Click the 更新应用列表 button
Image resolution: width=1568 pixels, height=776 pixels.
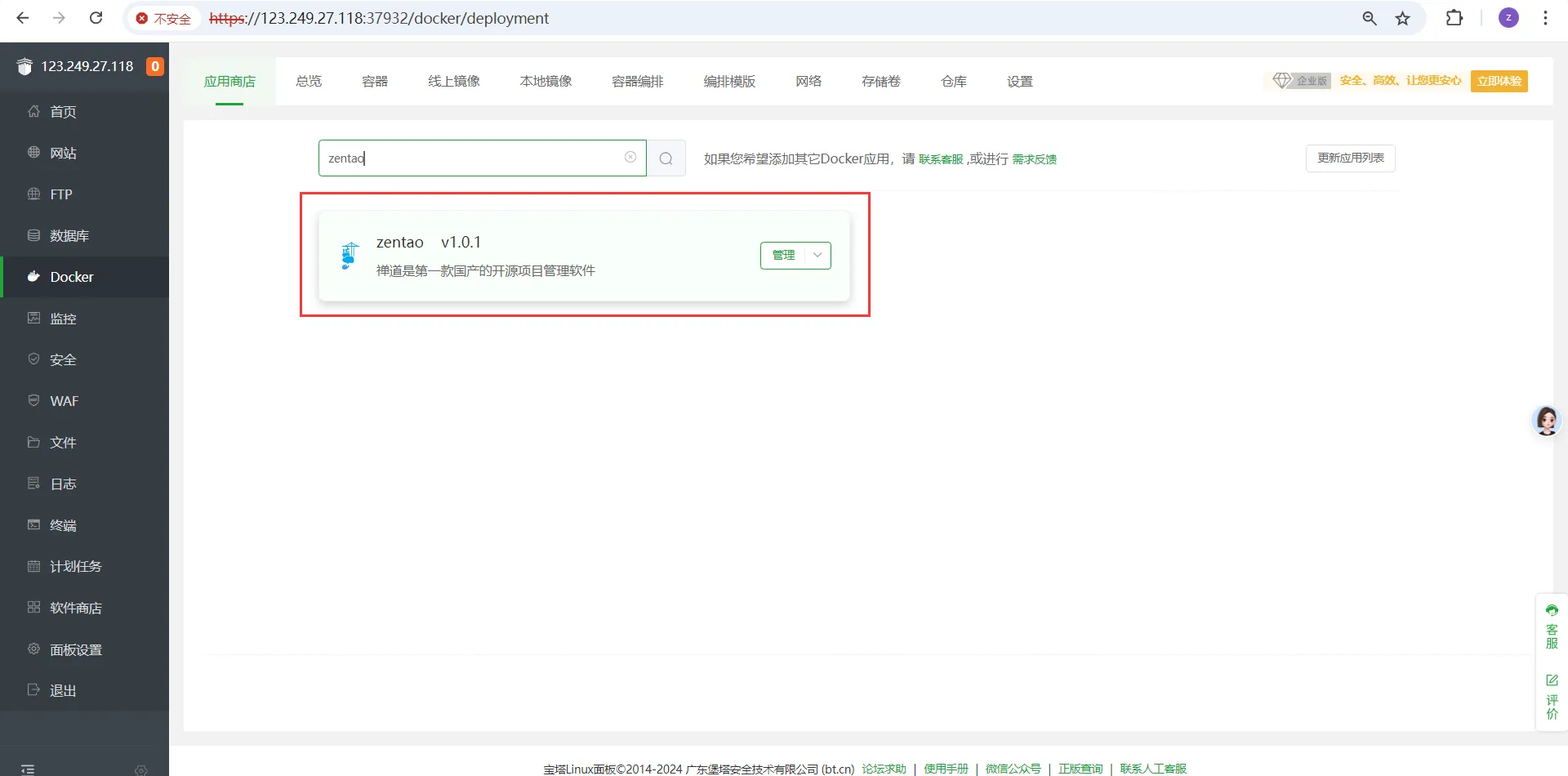point(1351,158)
